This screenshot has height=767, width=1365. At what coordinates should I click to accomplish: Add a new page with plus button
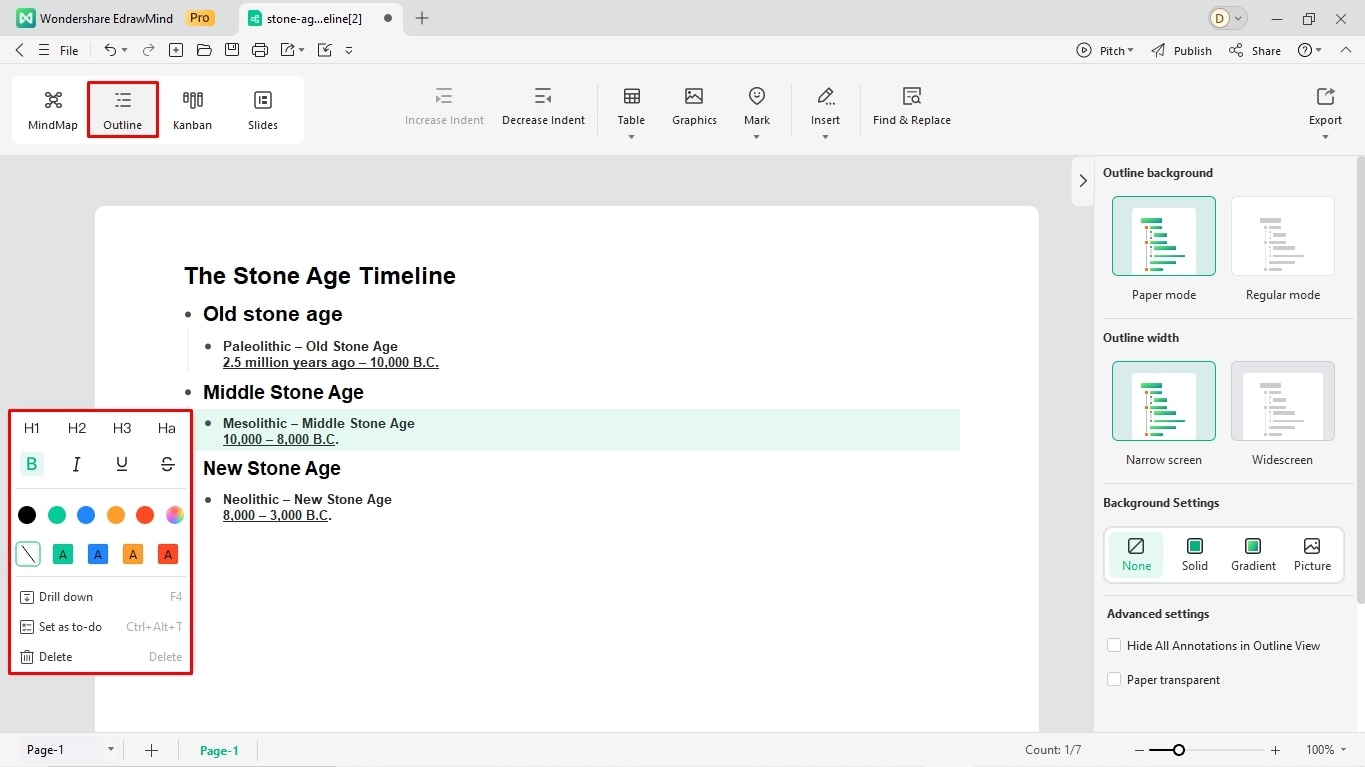[151, 750]
